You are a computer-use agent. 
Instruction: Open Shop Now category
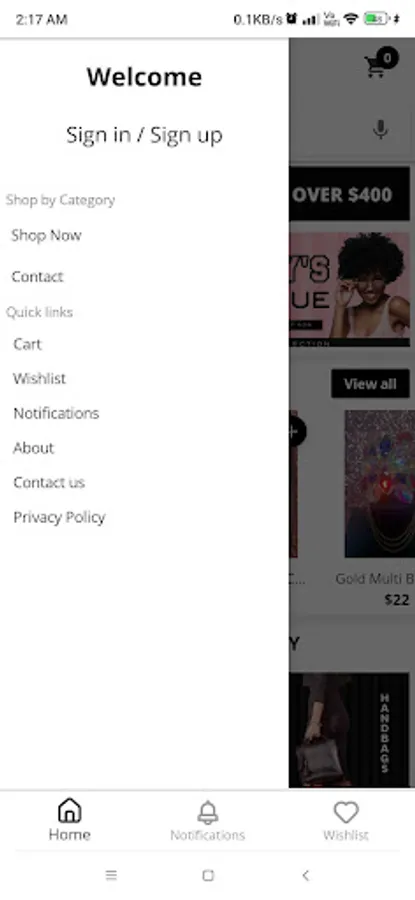[46, 235]
